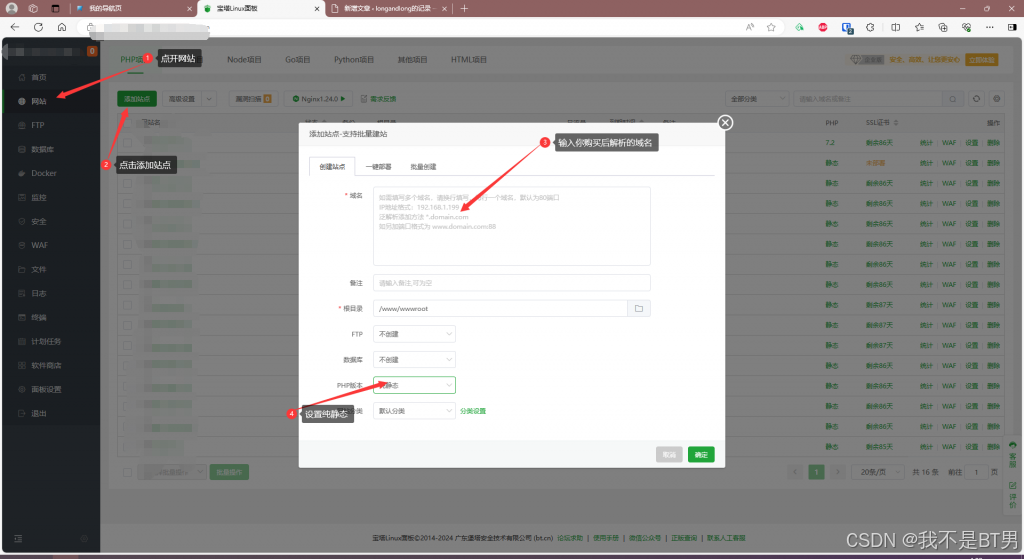Open the Docker section in sidebar

coord(43,173)
